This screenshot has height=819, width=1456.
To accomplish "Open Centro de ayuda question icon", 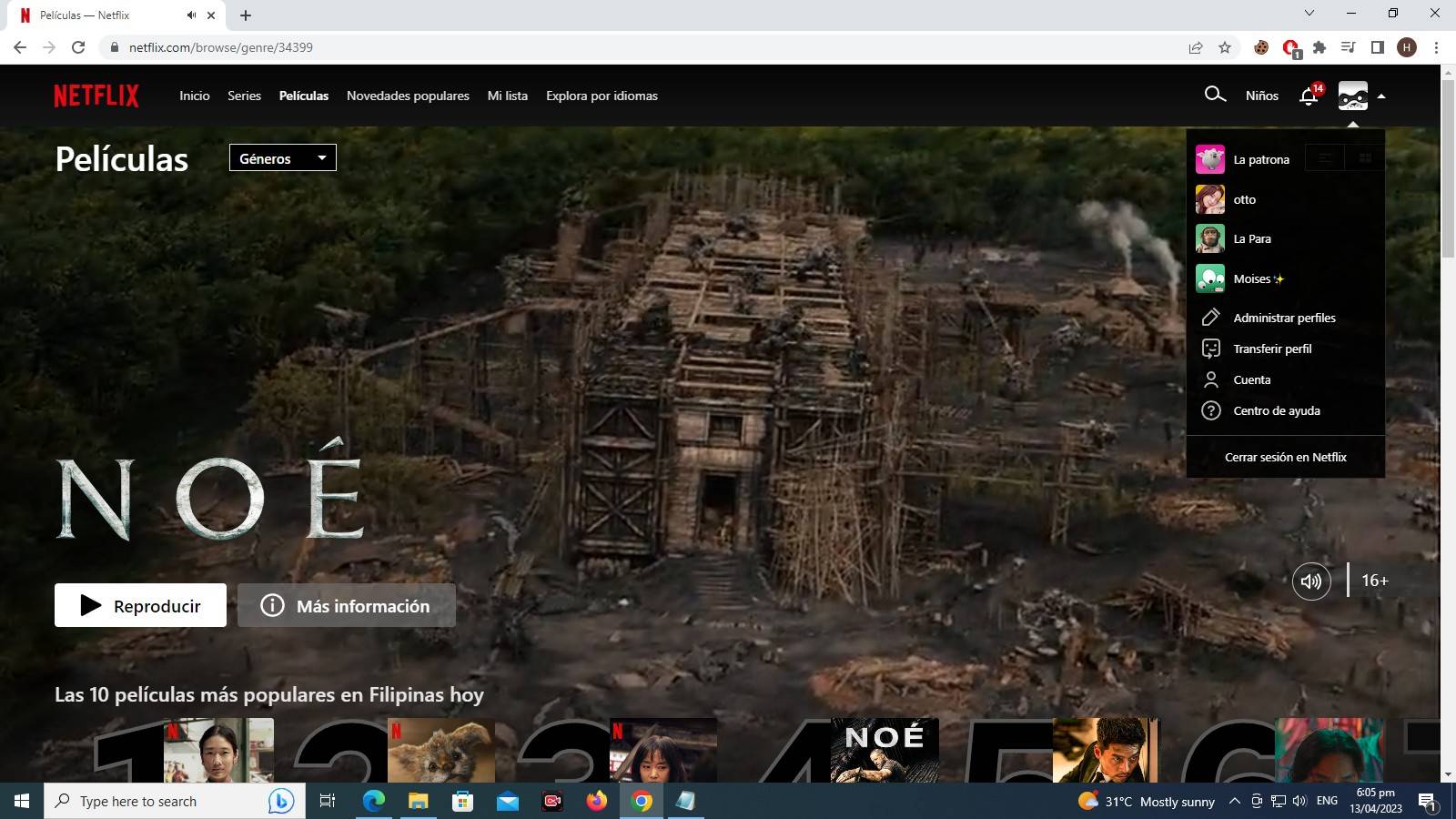I will 1210,410.
